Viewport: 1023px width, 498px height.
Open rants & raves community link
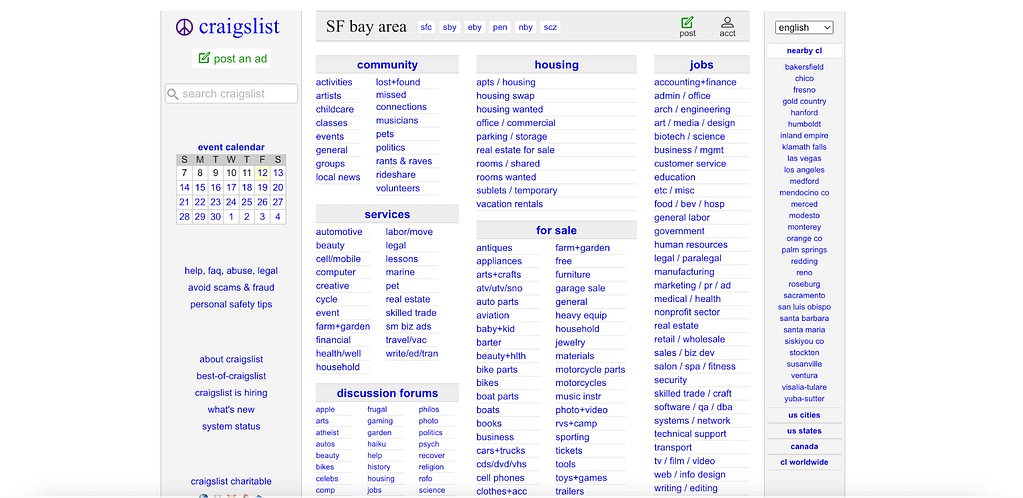tap(404, 161)
